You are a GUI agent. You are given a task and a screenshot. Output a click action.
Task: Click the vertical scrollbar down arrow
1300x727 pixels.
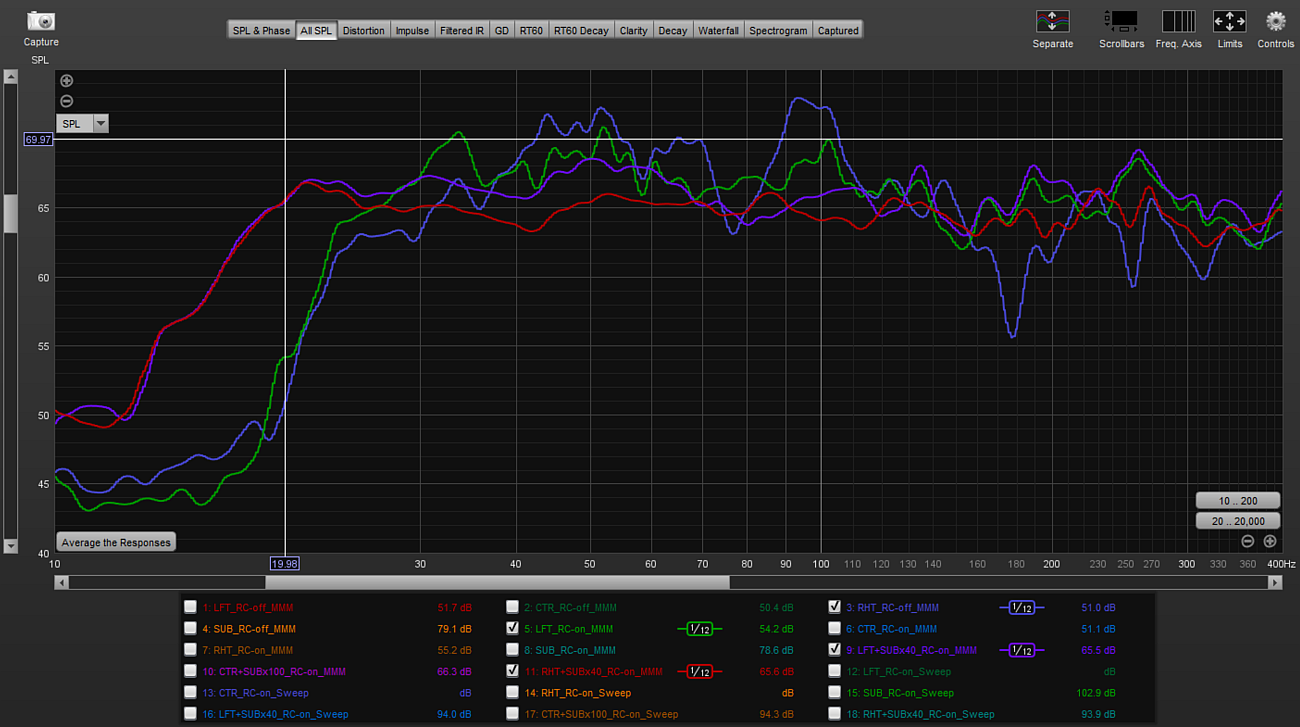coord(10,546)
